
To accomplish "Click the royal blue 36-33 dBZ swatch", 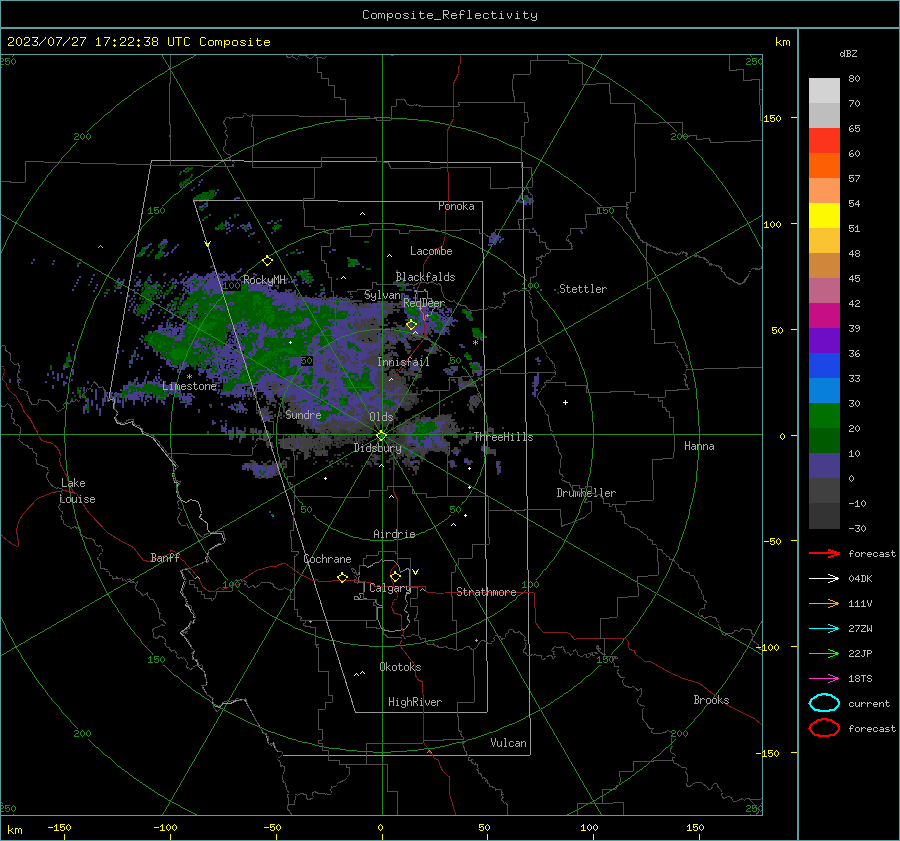I will tap(824, 366).
